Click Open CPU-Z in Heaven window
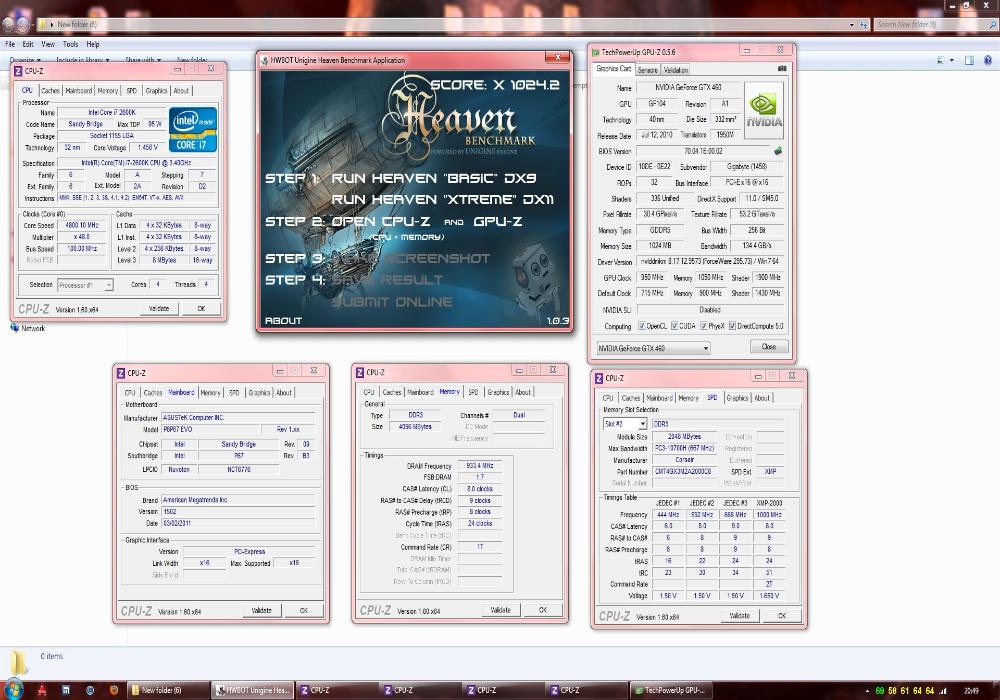The image size is (1000, 700). (x=381, y=221)
